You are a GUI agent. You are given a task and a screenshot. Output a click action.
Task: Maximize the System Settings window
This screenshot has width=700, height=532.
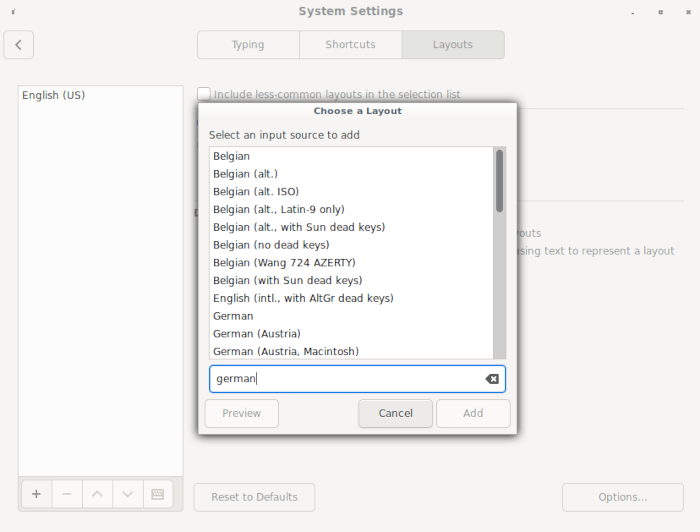coord(661,12)
